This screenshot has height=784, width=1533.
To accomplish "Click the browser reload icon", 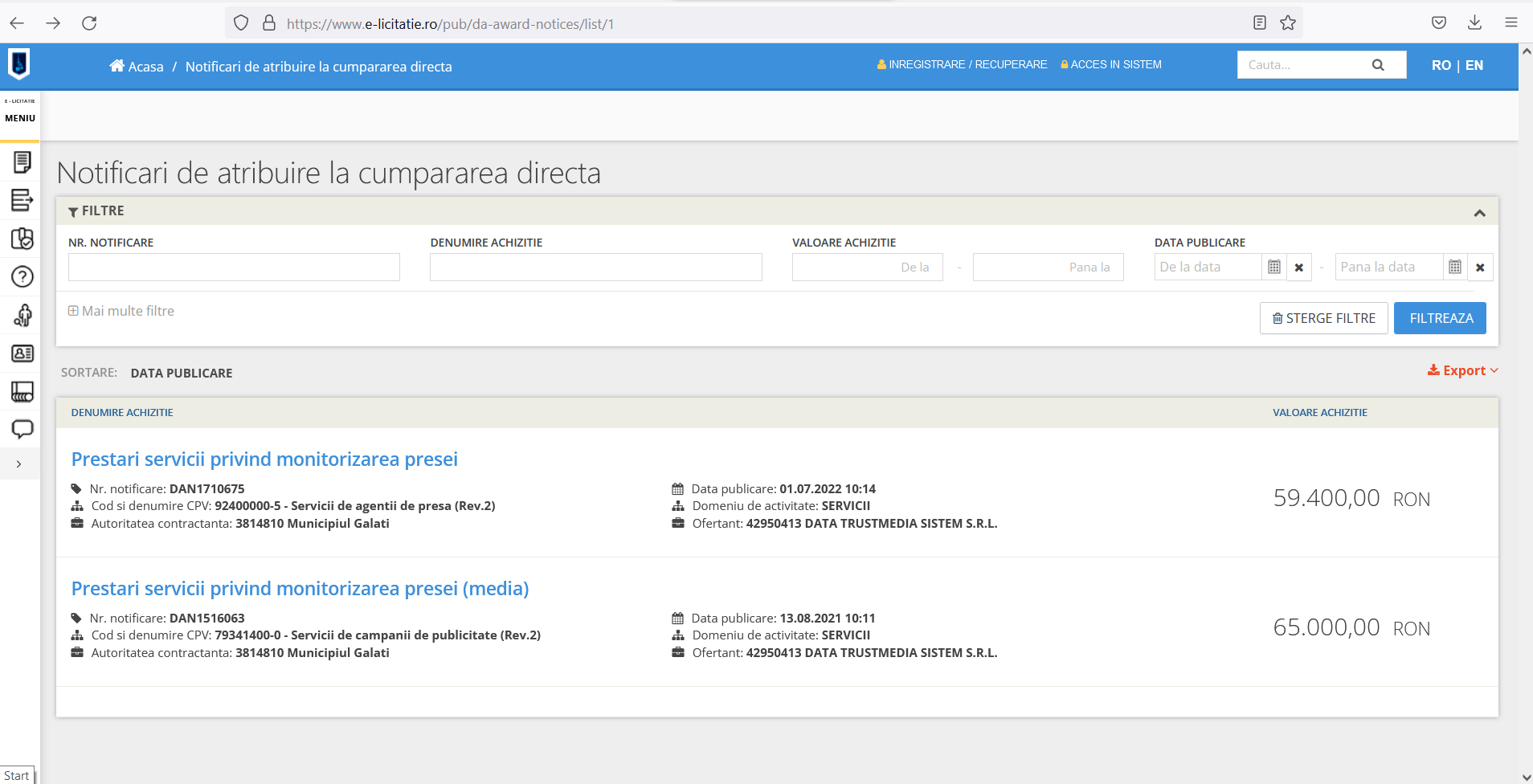I will [89, 23].
